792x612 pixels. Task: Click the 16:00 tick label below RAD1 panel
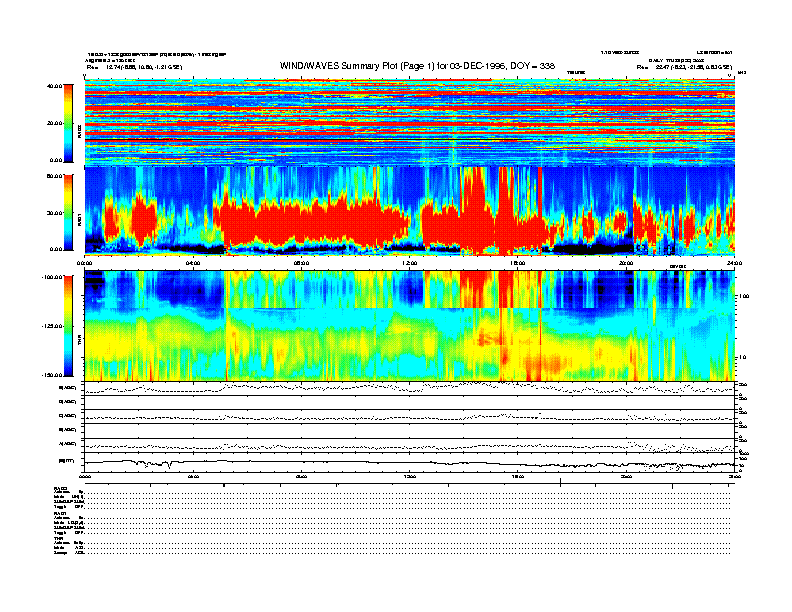518,263
